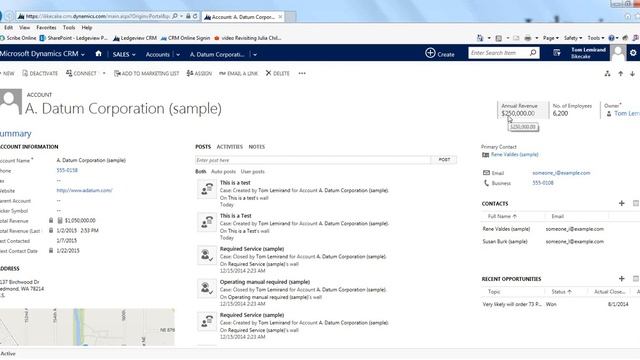
Task: Open the settings gear icon
Action: pyautogui.click(x=633, y=53)
